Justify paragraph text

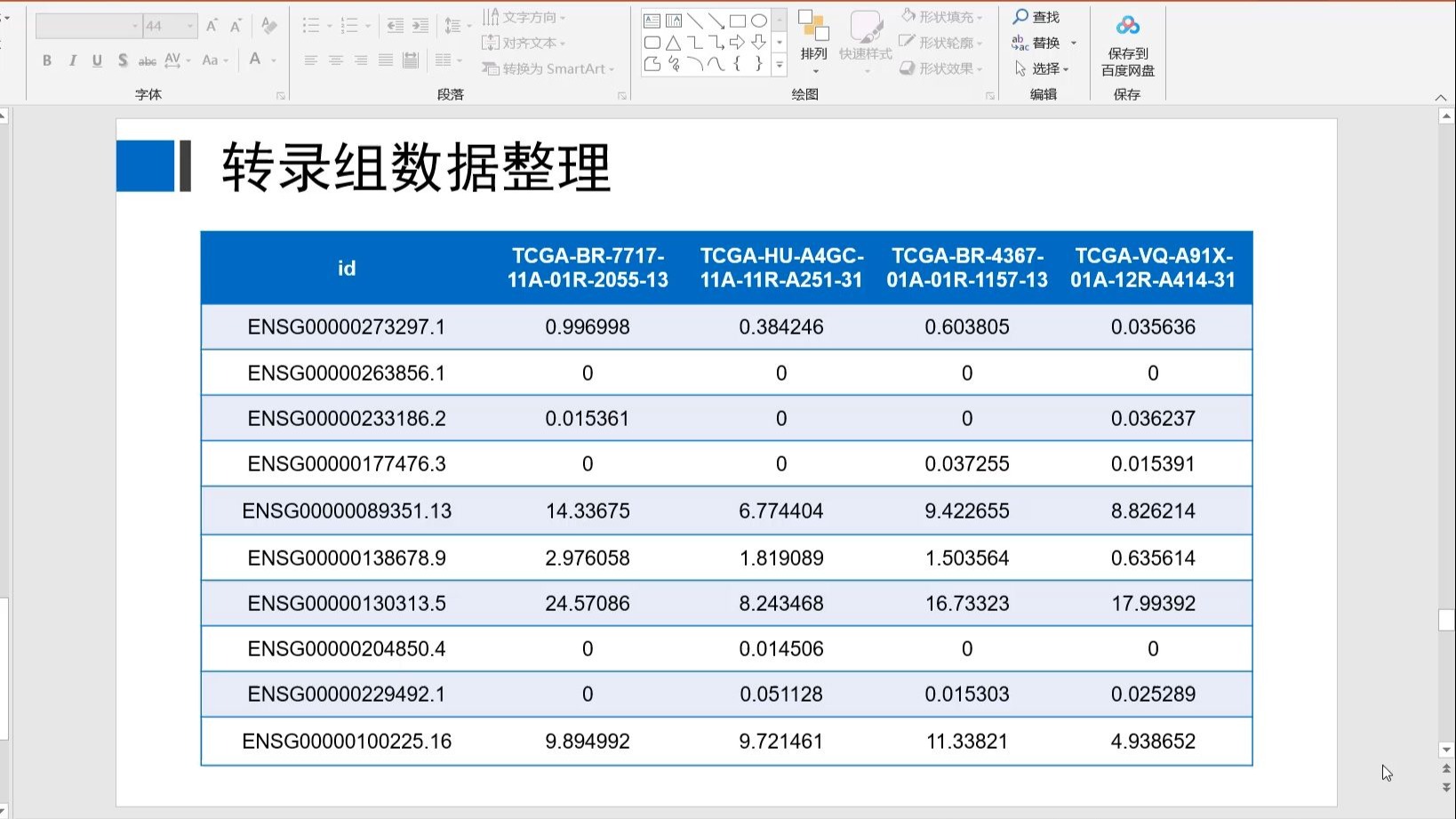385,60
